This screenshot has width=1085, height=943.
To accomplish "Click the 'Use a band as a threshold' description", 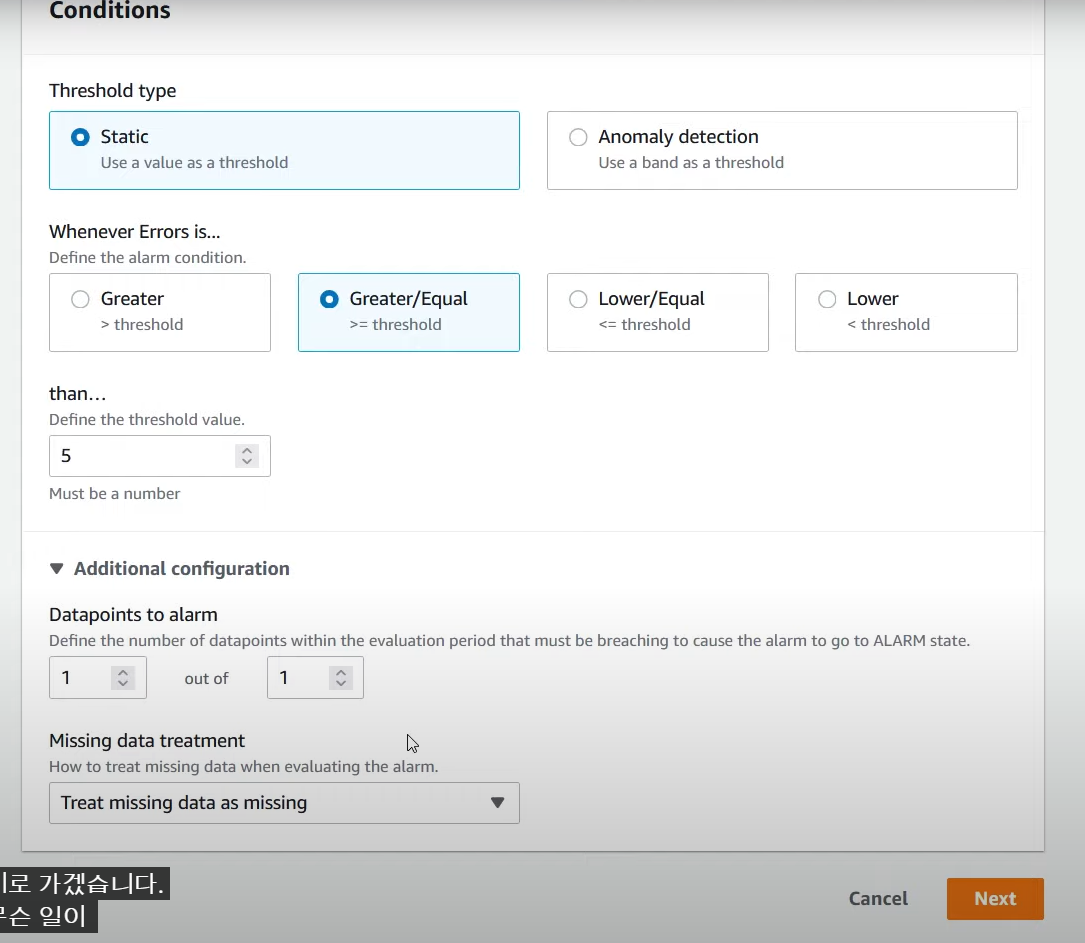I will [x=691, y=163].
